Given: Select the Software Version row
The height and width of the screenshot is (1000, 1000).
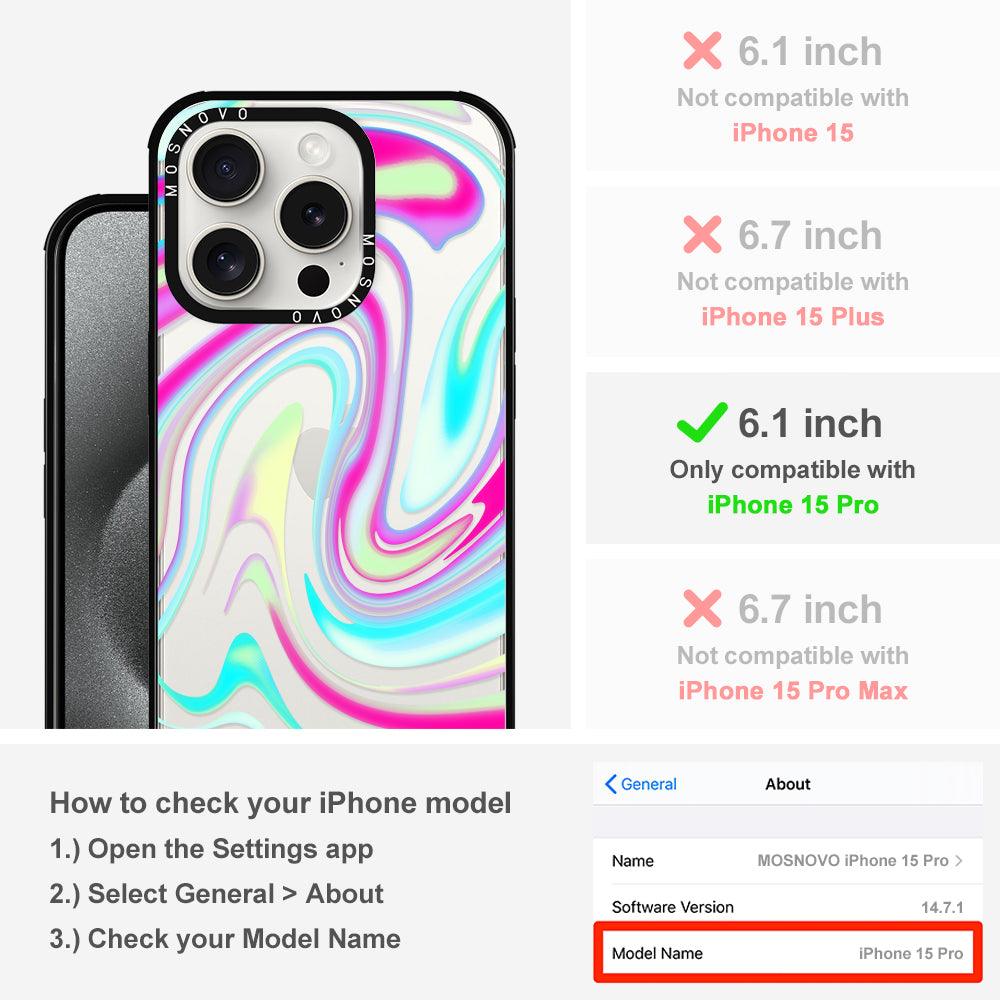Looking at the screenshot, I should pos(788,906).
